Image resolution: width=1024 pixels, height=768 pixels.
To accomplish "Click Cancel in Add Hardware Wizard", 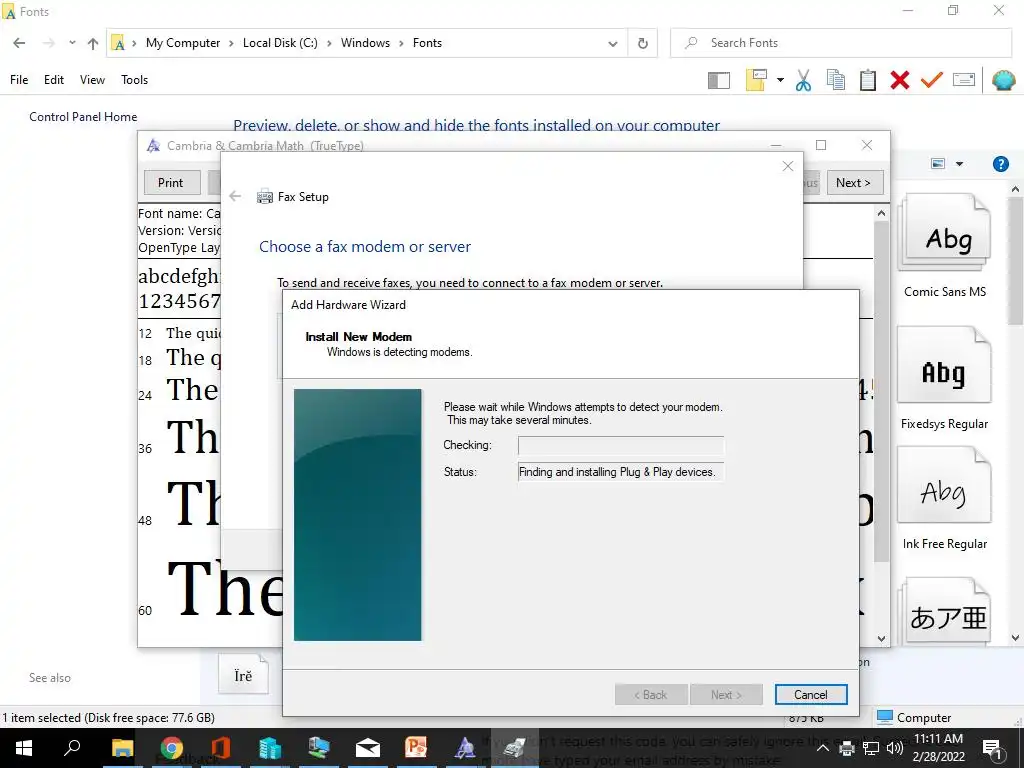I will [810, 695].
